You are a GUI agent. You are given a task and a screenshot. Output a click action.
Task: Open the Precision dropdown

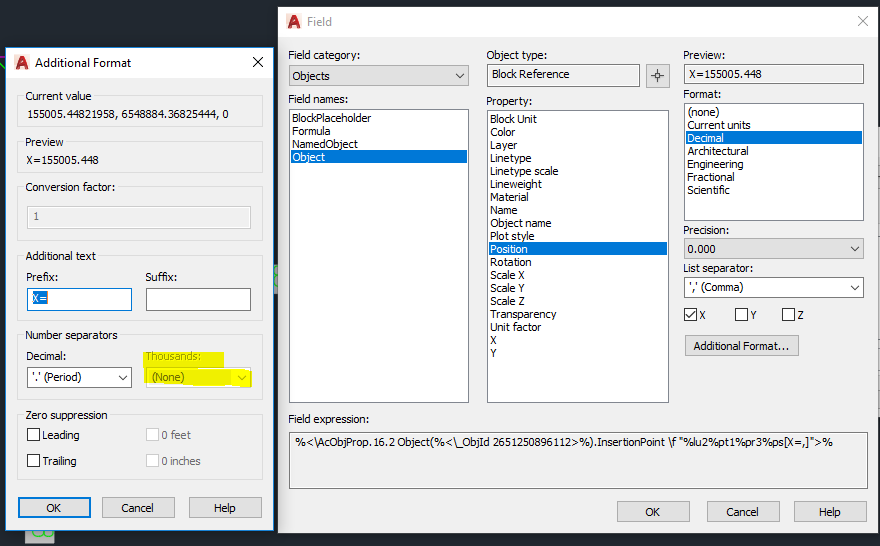pos(773,249)
